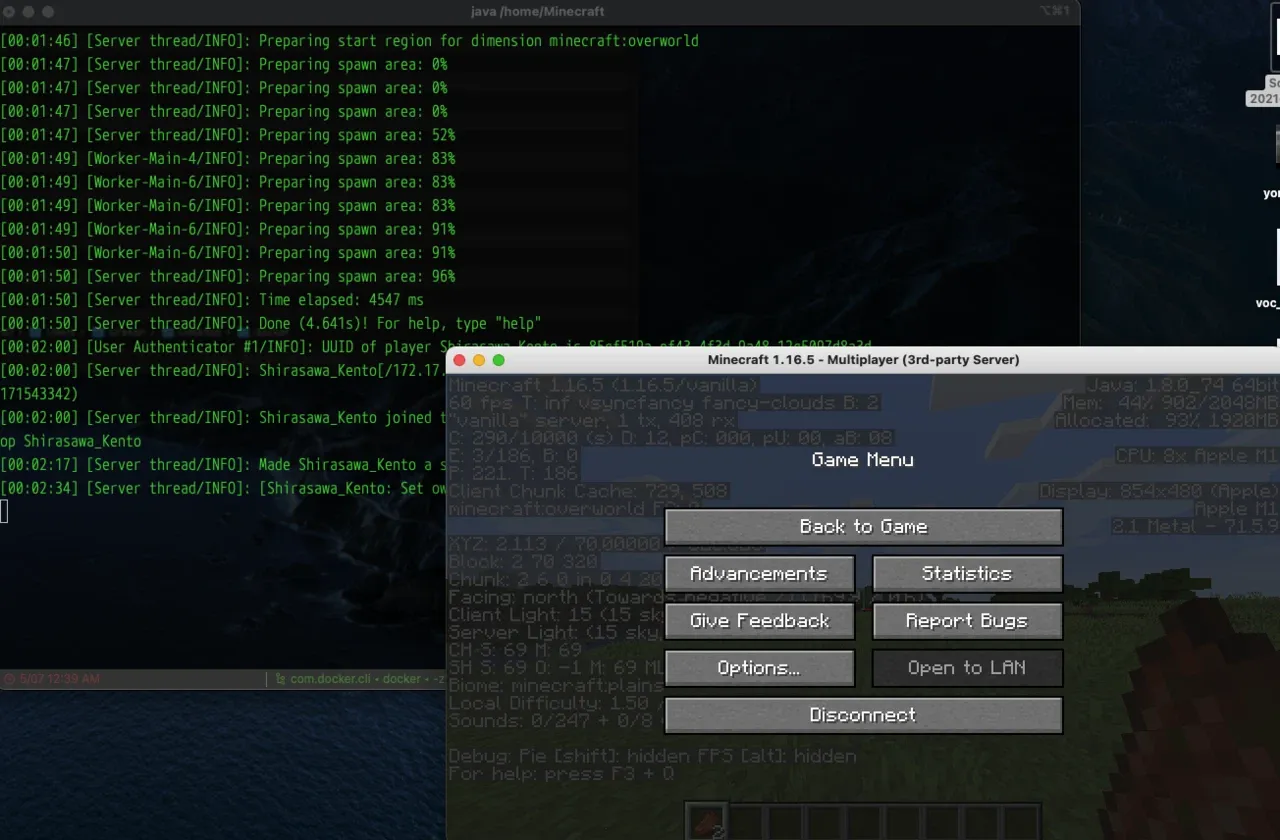Close the Minecraft window with red button
1280x840 pixels.
[460, 360]
